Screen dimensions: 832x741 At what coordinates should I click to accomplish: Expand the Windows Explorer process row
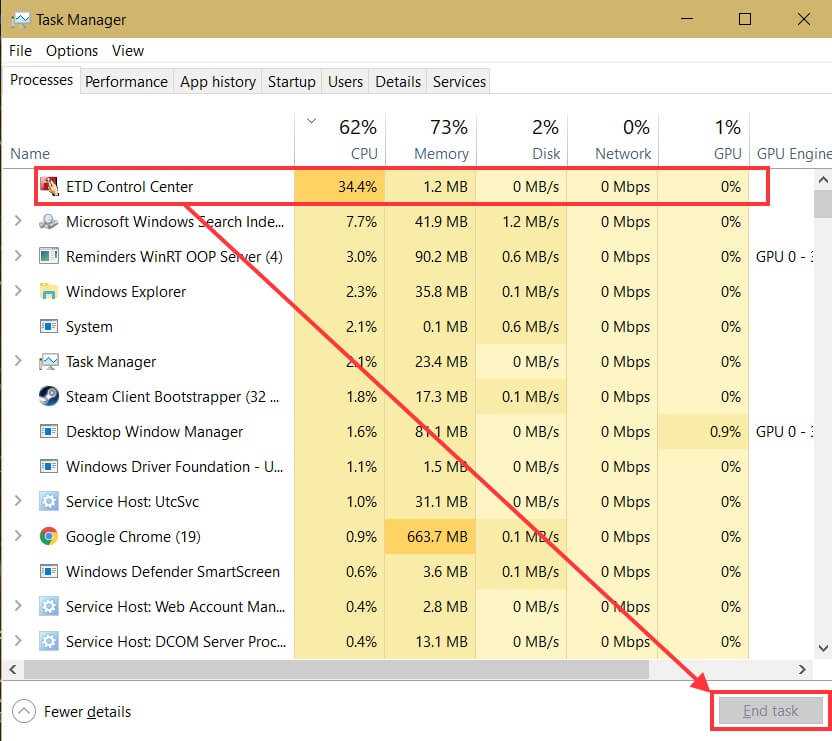pyautogui.click(x=18, y=292)
